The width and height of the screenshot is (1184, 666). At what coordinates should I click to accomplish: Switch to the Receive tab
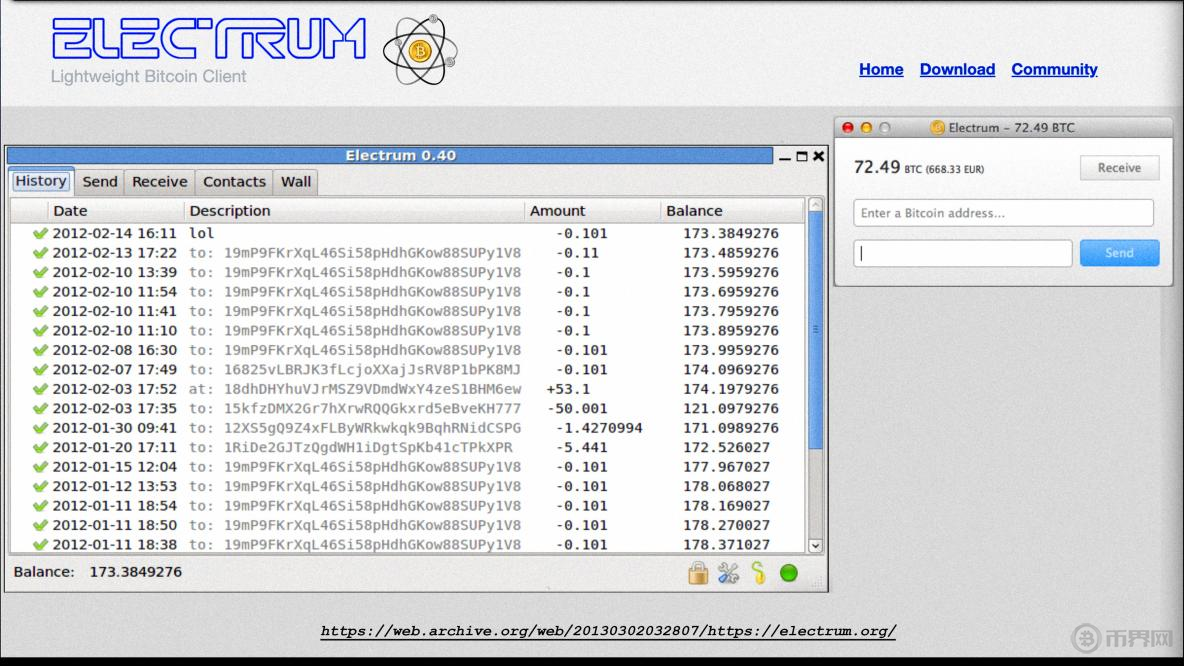point(160,182)
